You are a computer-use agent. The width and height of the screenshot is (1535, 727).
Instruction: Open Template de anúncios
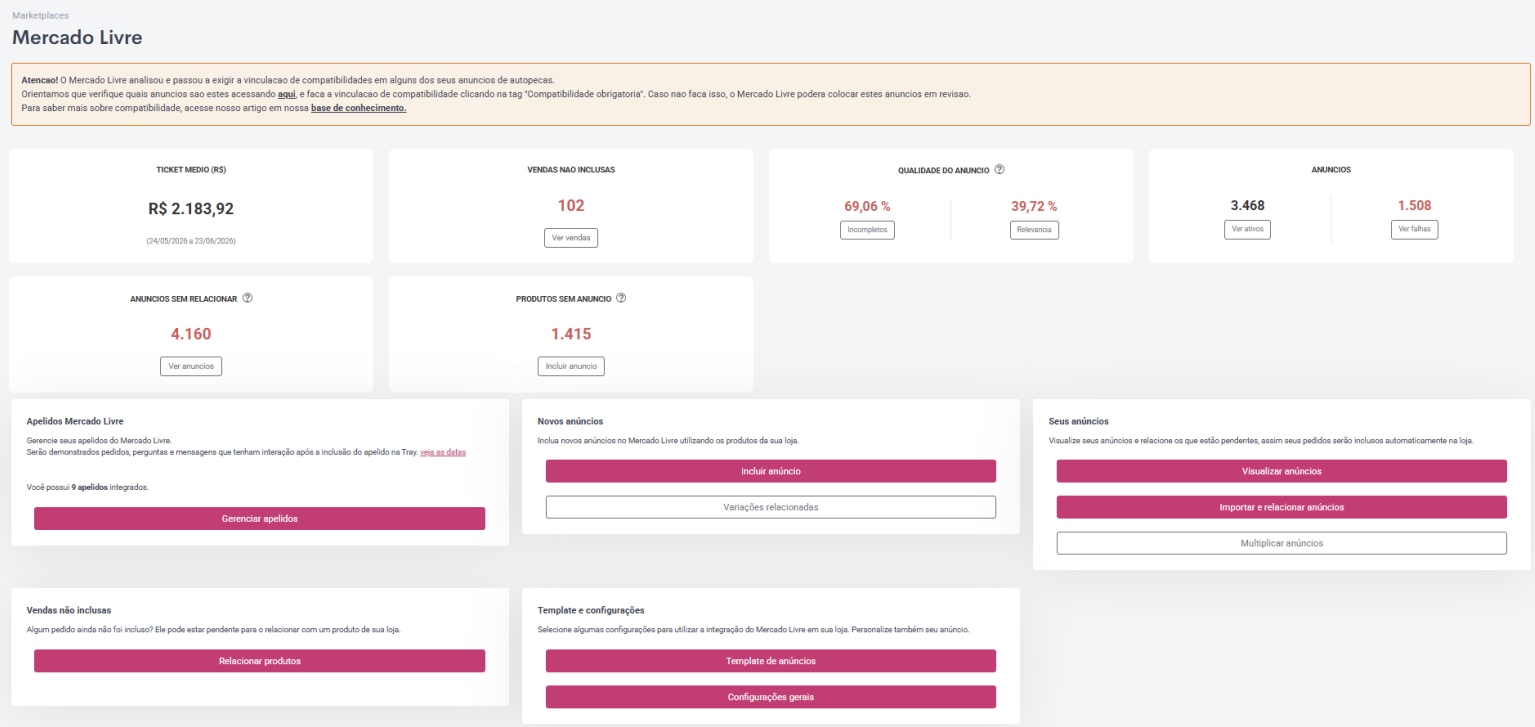click(x=771, y=661)
